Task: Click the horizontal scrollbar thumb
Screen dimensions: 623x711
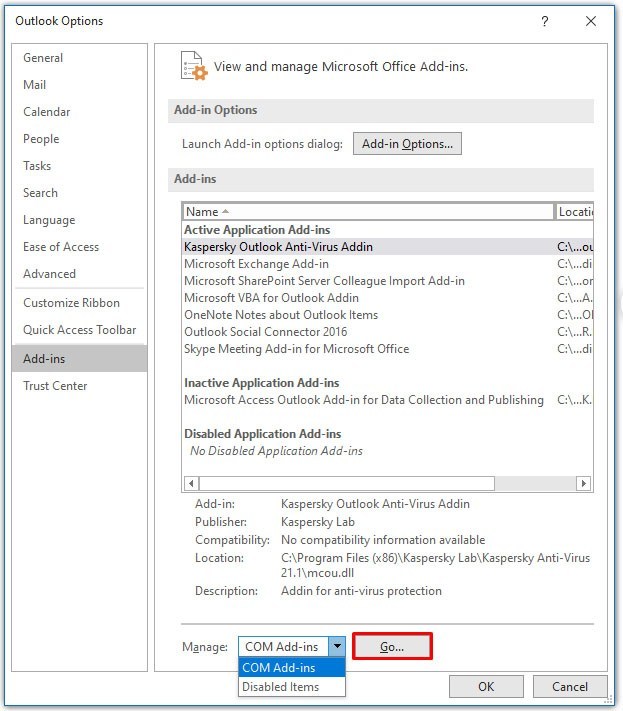Action: tap(347, 483)
